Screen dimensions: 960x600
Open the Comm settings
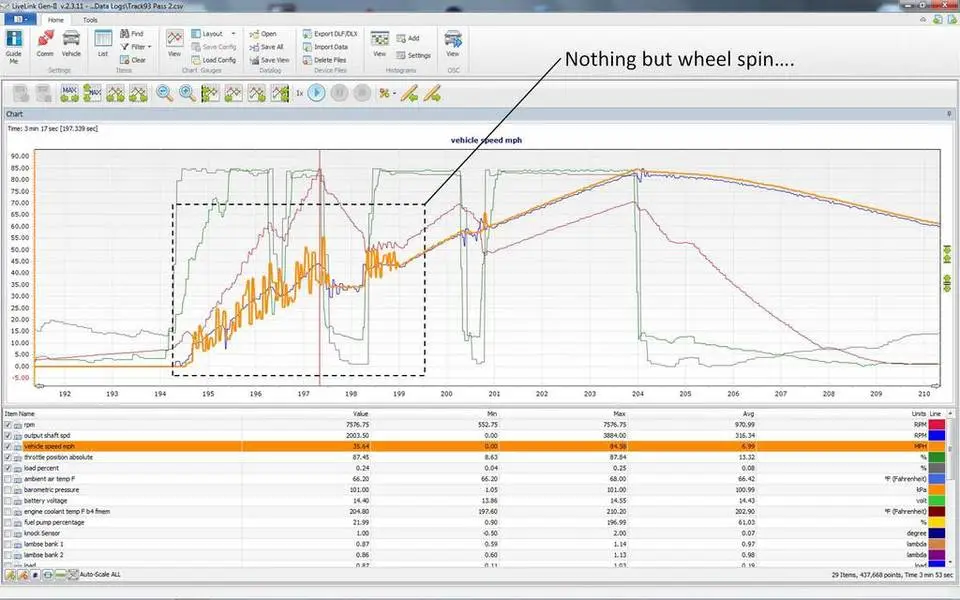(45, 44)
